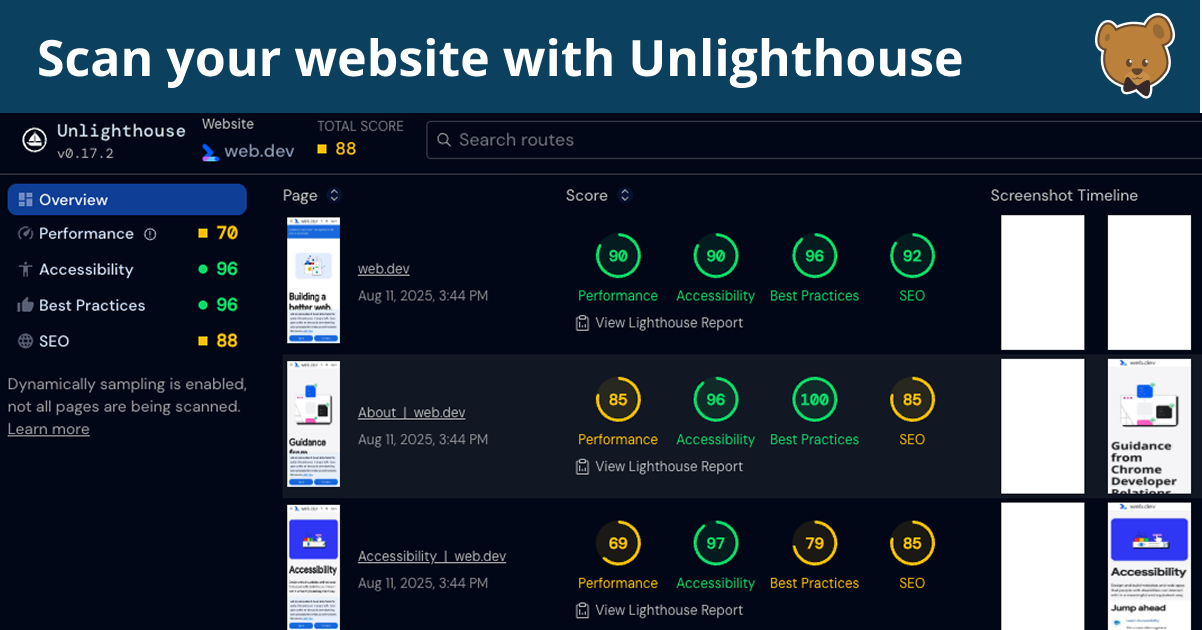Switch to the SEO section in sidebar
The height and width of the screenshot is (630, 1202).
pos(55,341)
